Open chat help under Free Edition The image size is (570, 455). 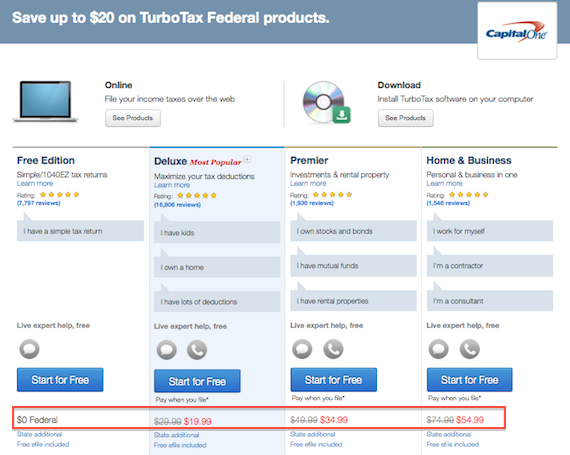tap(29, 349)
